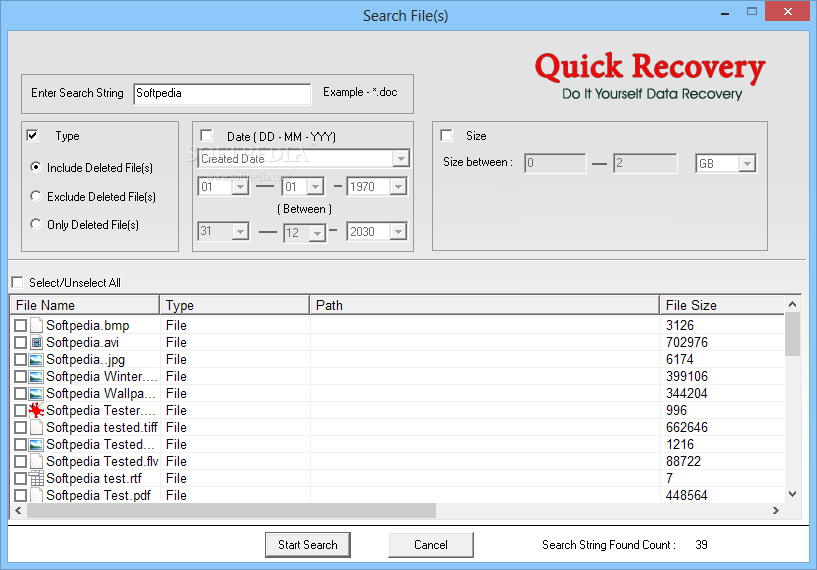
Task: Click the vertical scrollbar thumb of file list
Action: point(792,334)
